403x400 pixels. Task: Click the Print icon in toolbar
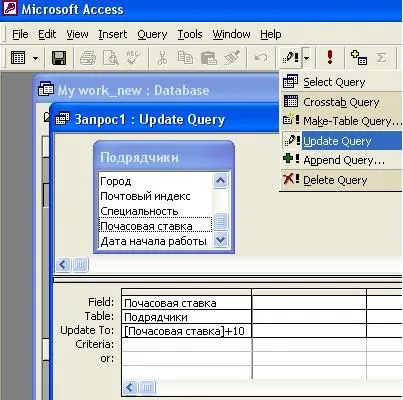click(x=88, y=58)
